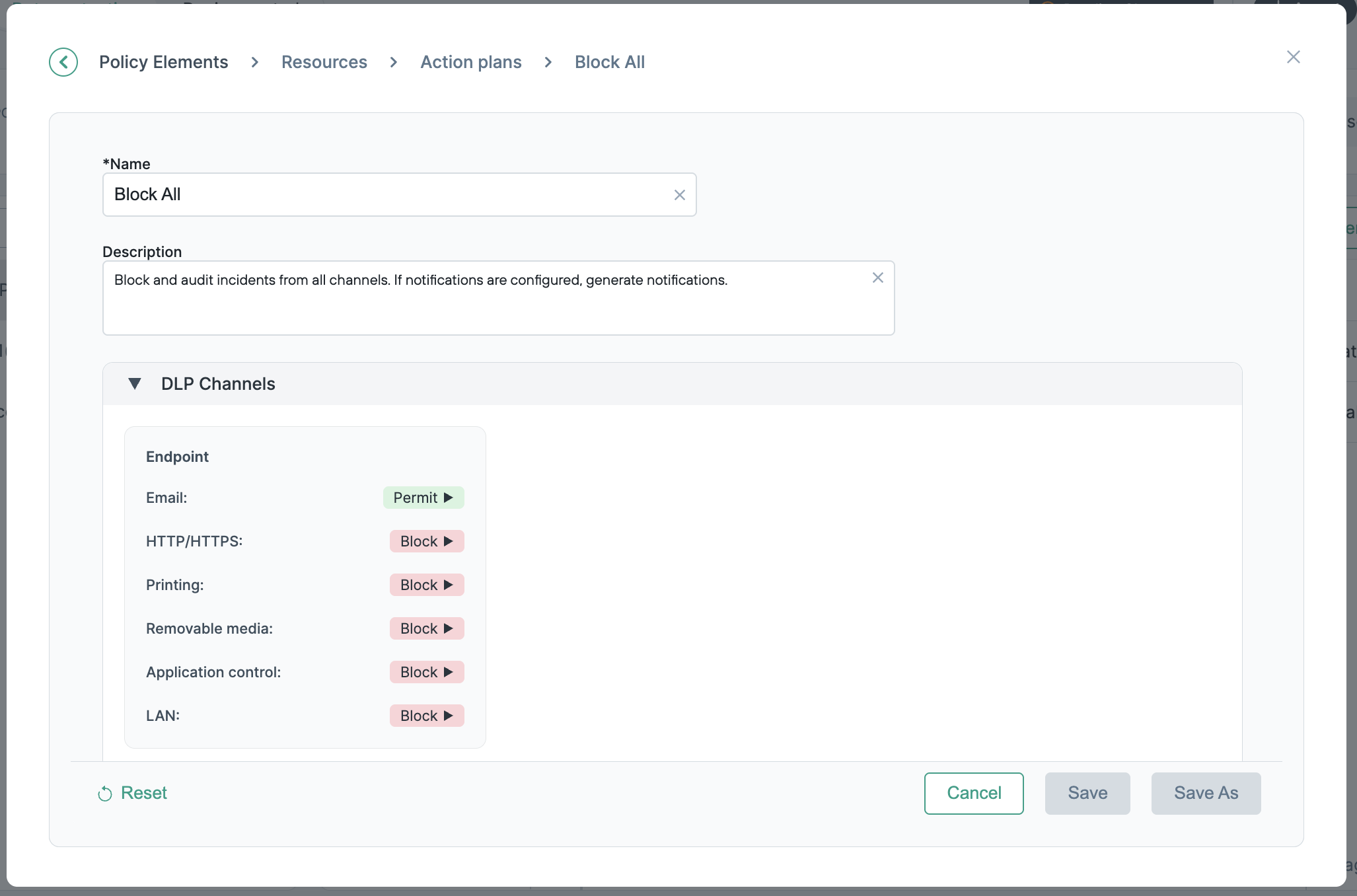1357x896 pixels.
Task: Open the Printing Block action dropdown
Action: [427, 585]
